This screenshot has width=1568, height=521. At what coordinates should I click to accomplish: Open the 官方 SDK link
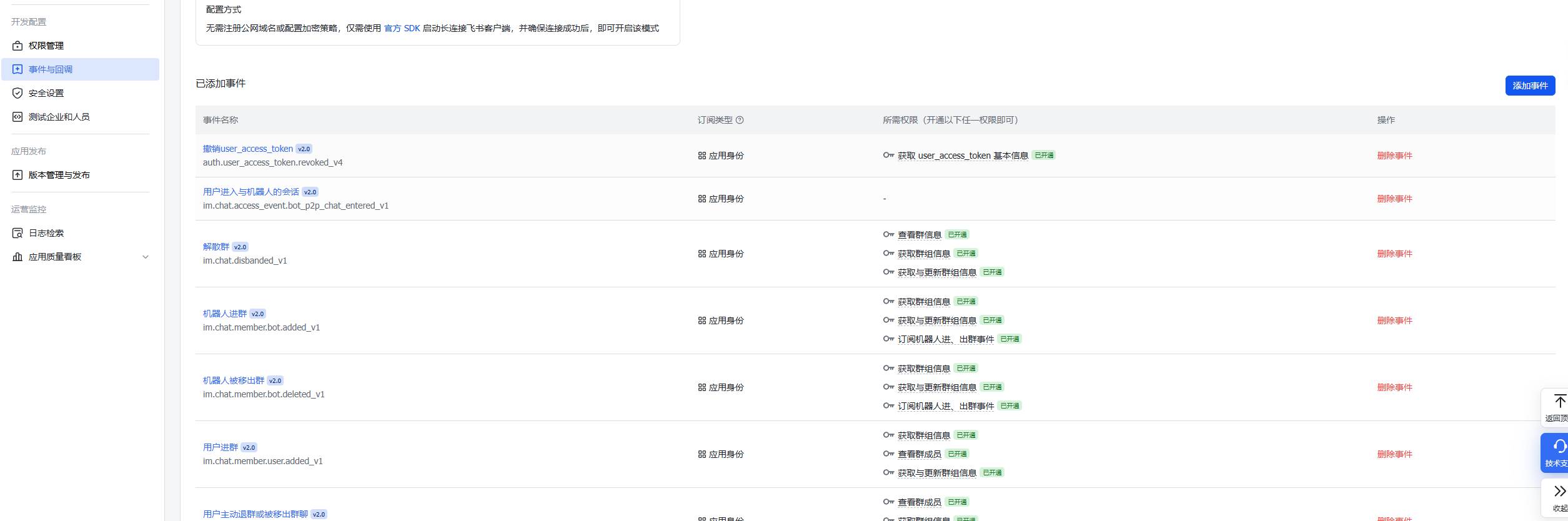[x=402, y=28]
